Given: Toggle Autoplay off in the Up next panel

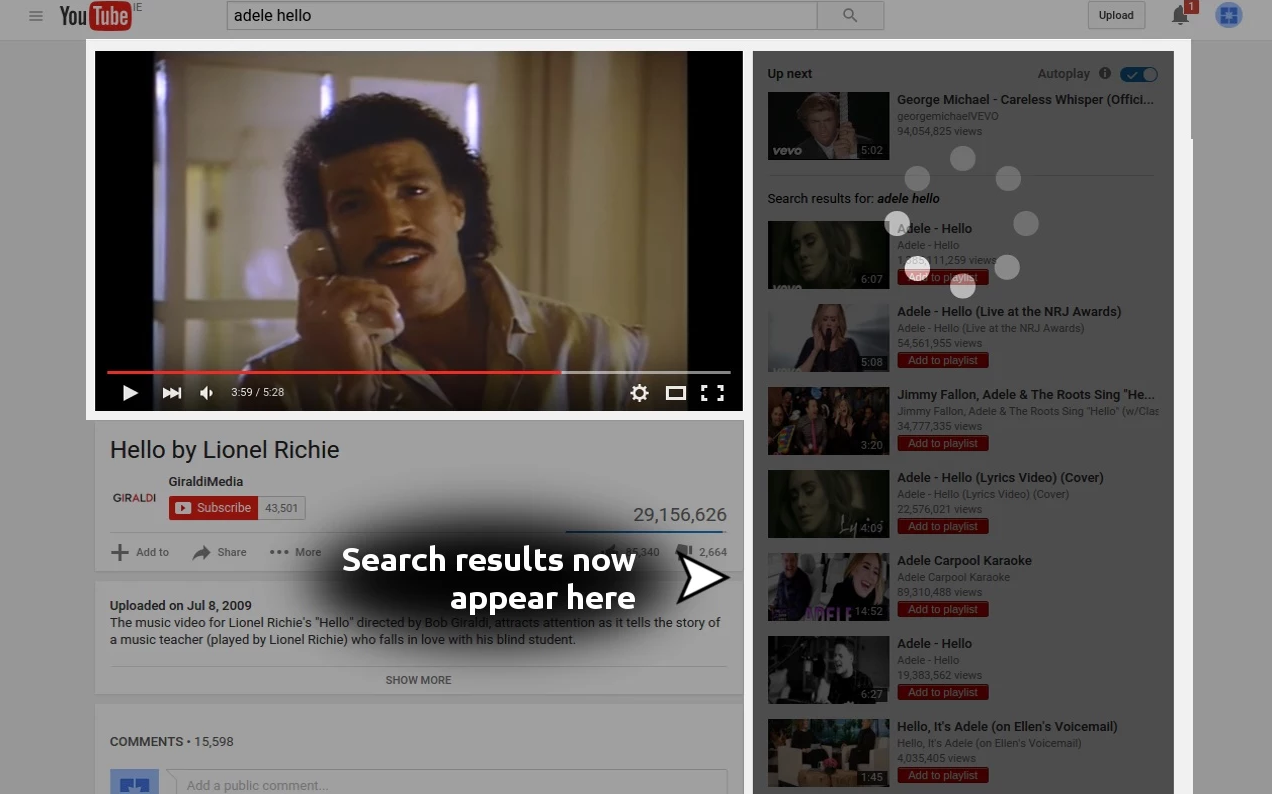Looking at the screenshot, I should click(1139, 73).
